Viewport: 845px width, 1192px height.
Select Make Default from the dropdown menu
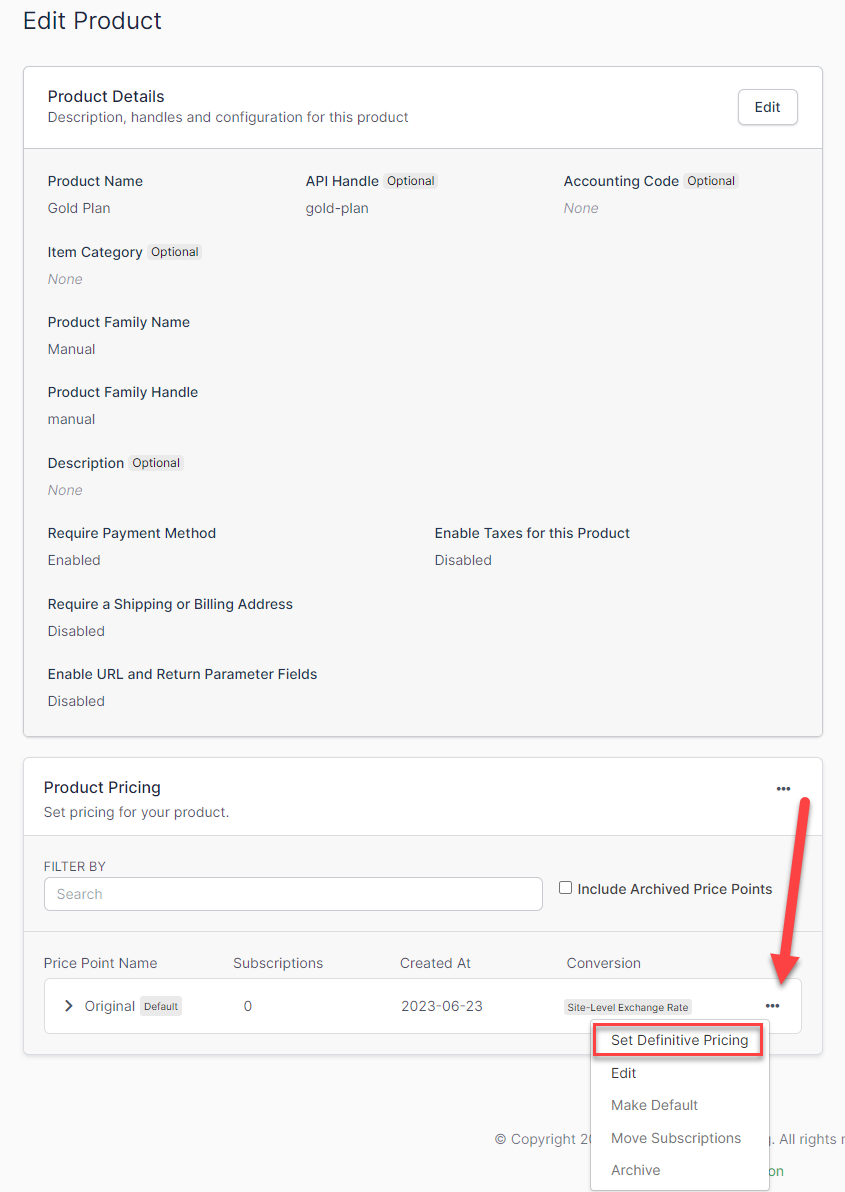tap(654, 1105)
